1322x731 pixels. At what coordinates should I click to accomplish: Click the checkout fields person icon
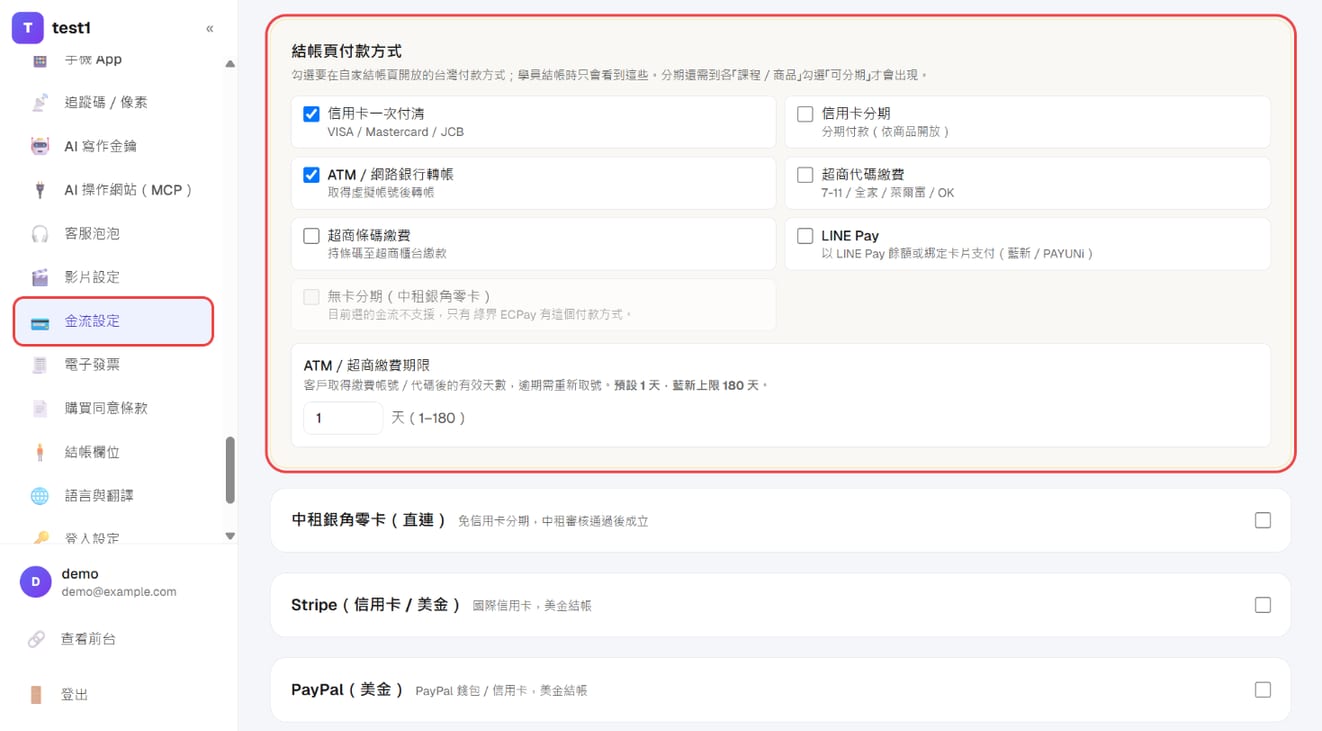pyautogui.click(x=40, y=452)
